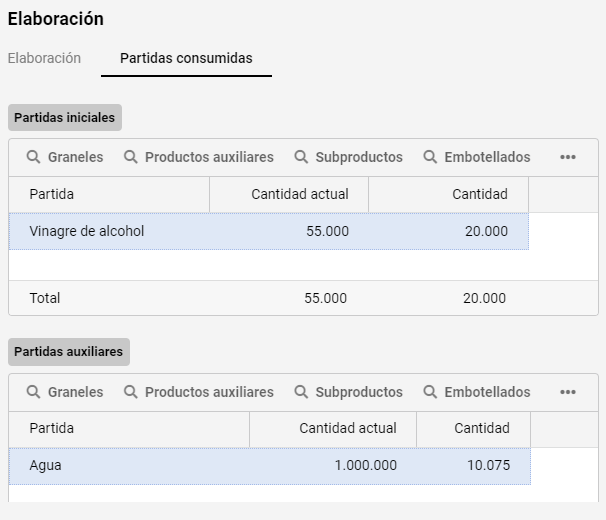The height and width of the screenshot is (520, 606).
Task: Sort by Cantidad column in Partidas auxiliares
Action: (473, 428)
